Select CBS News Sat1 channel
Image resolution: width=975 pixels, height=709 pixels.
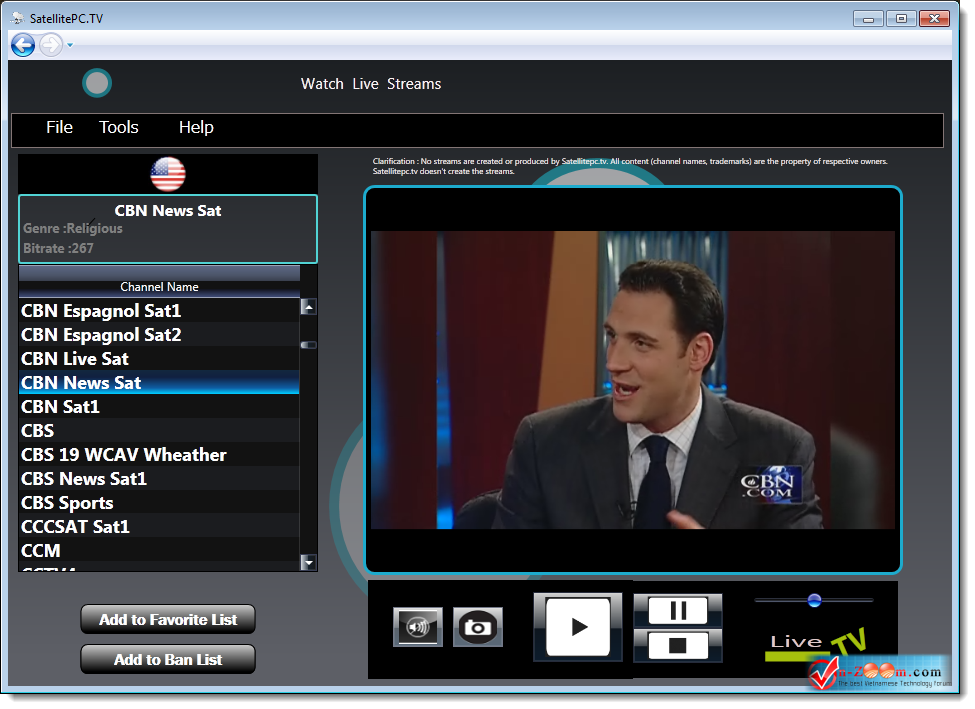coord(159,479)
